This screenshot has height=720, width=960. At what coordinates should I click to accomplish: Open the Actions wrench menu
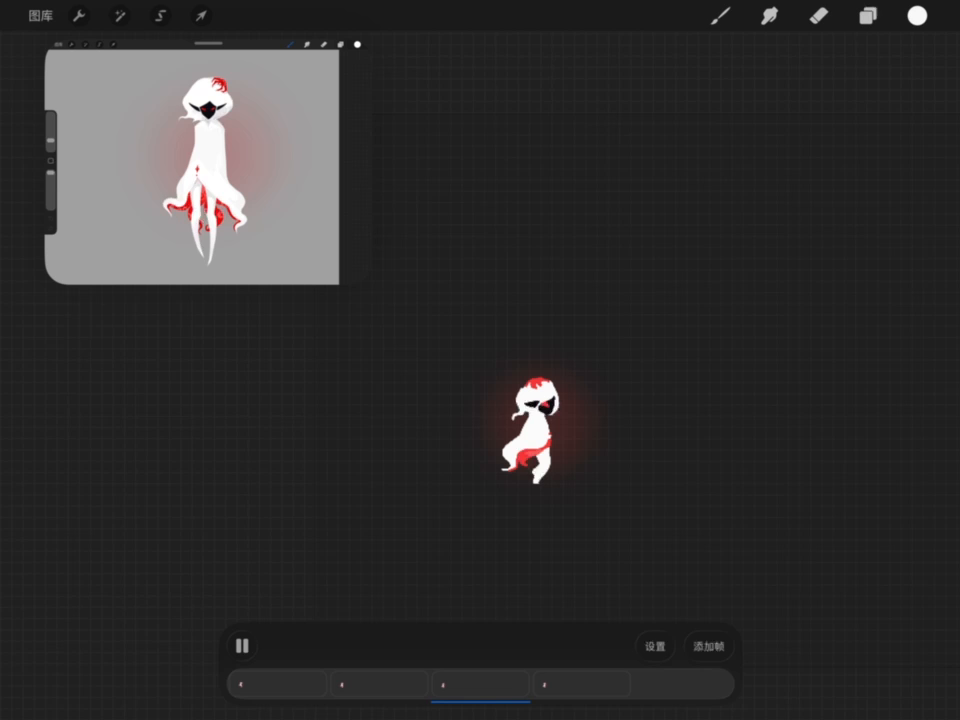79,16
